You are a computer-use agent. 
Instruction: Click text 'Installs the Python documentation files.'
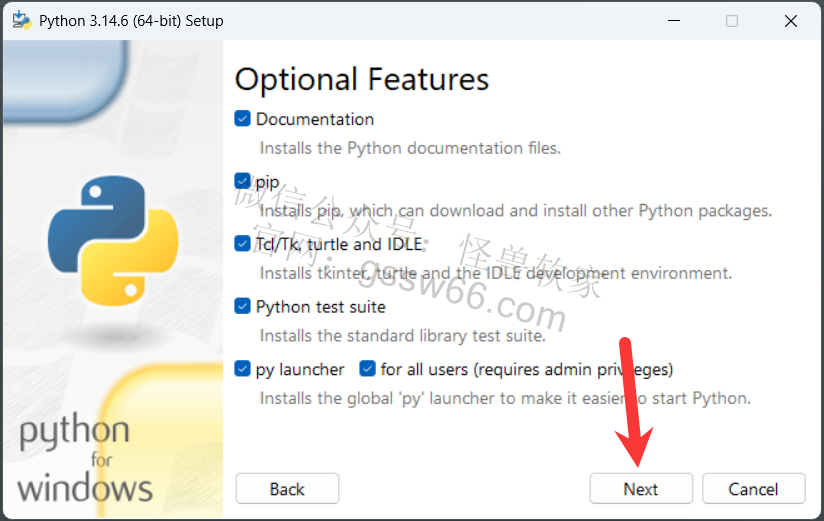click(x=410, y=148)
